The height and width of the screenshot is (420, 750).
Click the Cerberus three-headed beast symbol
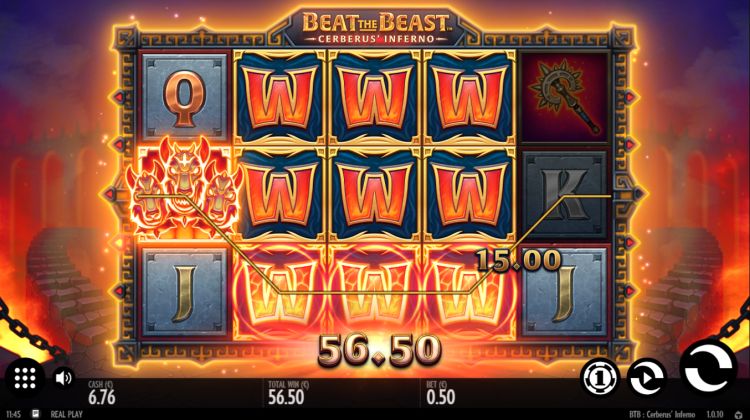(184, 188)
